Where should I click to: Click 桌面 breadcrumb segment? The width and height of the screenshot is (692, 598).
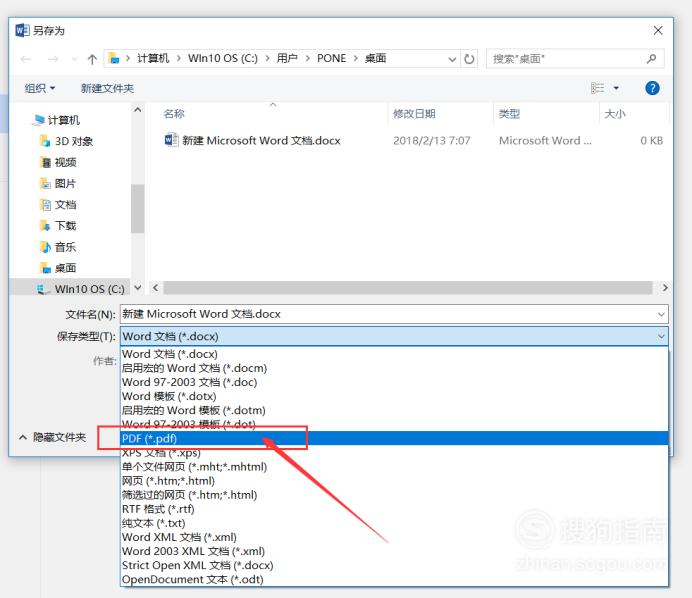(376, 58)
